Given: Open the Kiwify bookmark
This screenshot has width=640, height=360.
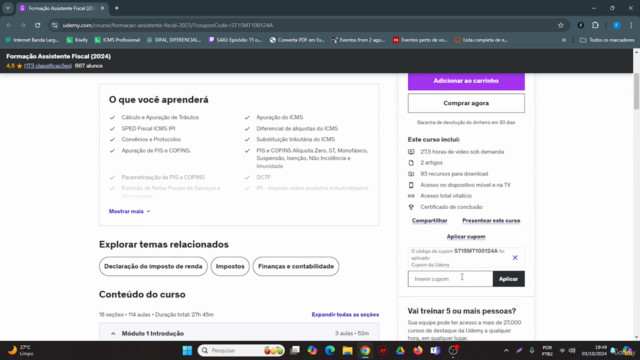Looking at the screenshot, I should (78, 40).
